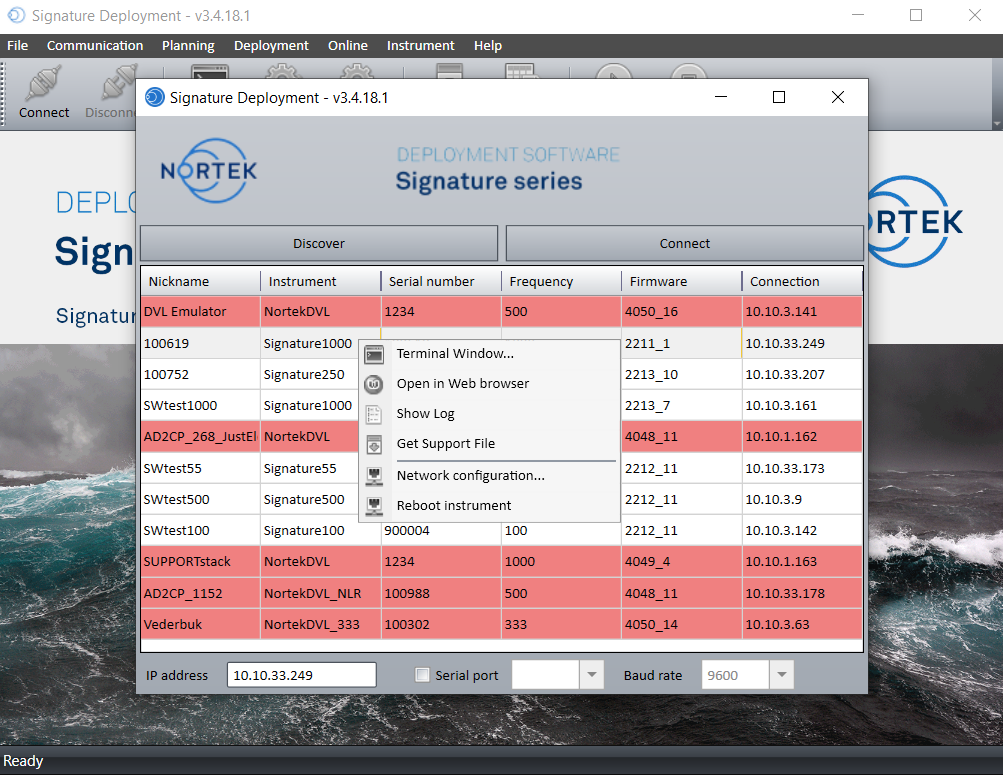Open the Deployment menu
This screenshot has width=1003, height=775.
point(271,45)
